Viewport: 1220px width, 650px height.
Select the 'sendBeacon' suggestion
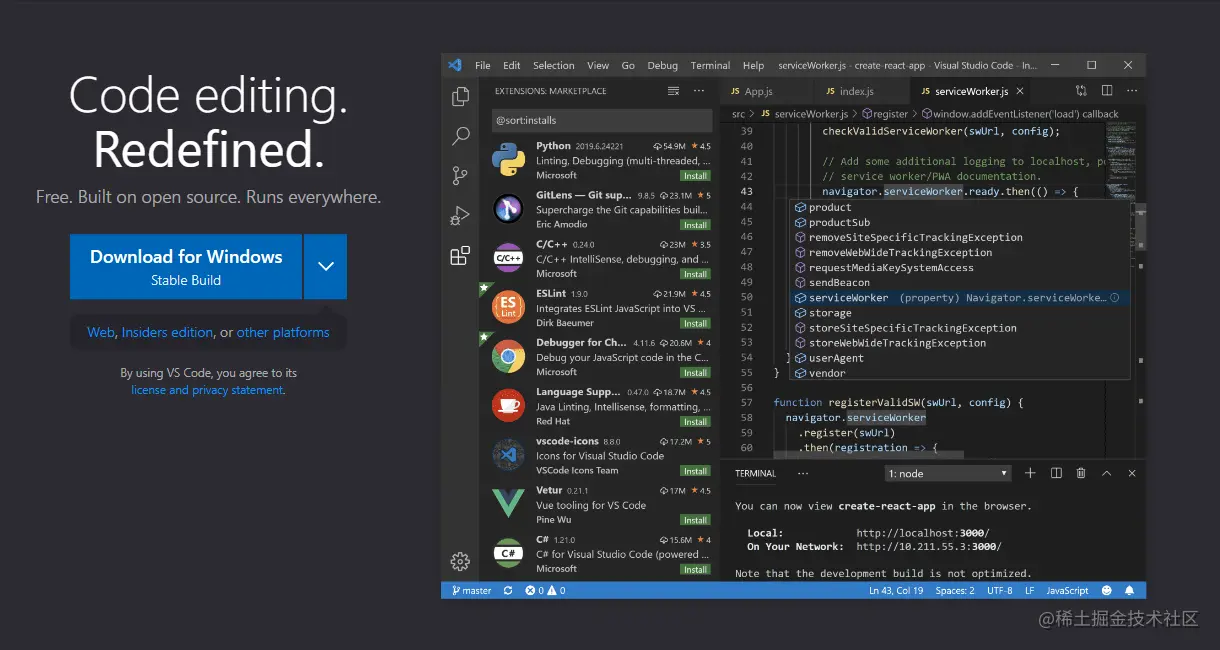(960, 283)
